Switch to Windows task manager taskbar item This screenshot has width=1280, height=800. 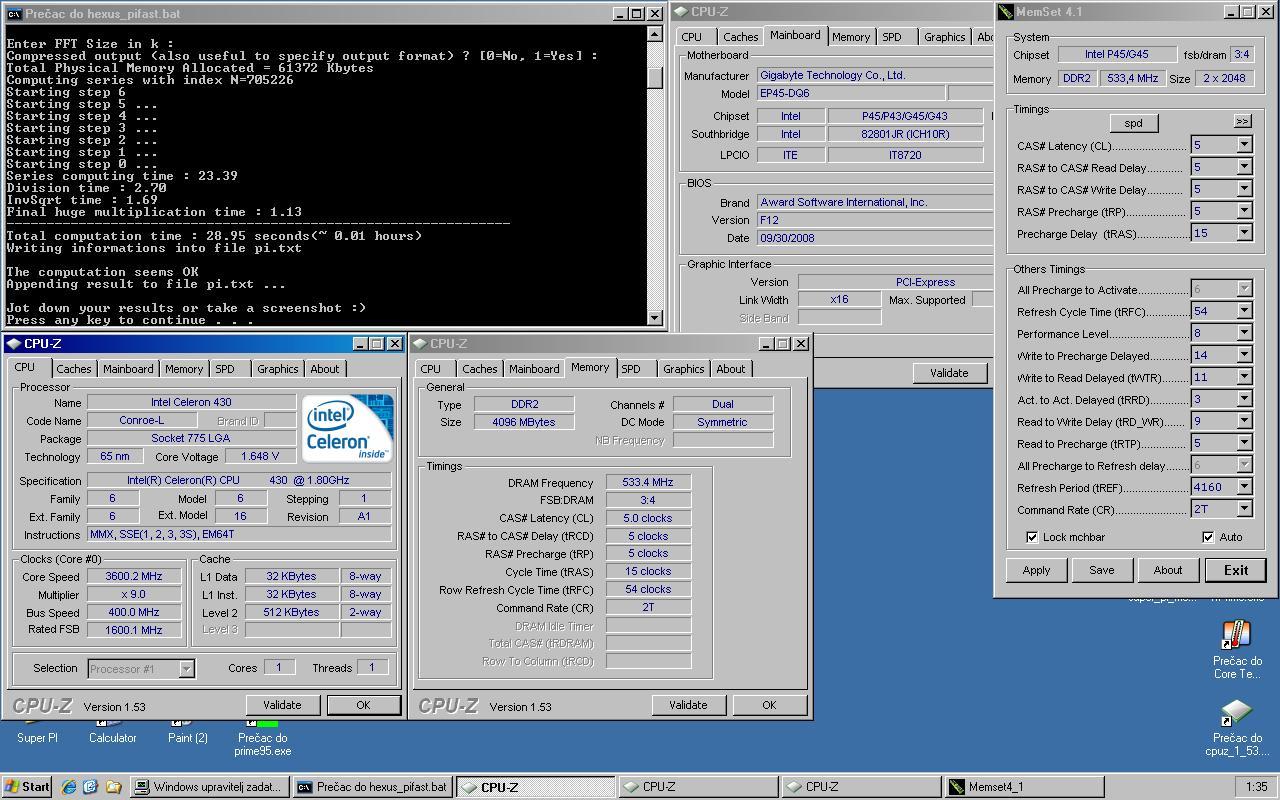point(209,787)
